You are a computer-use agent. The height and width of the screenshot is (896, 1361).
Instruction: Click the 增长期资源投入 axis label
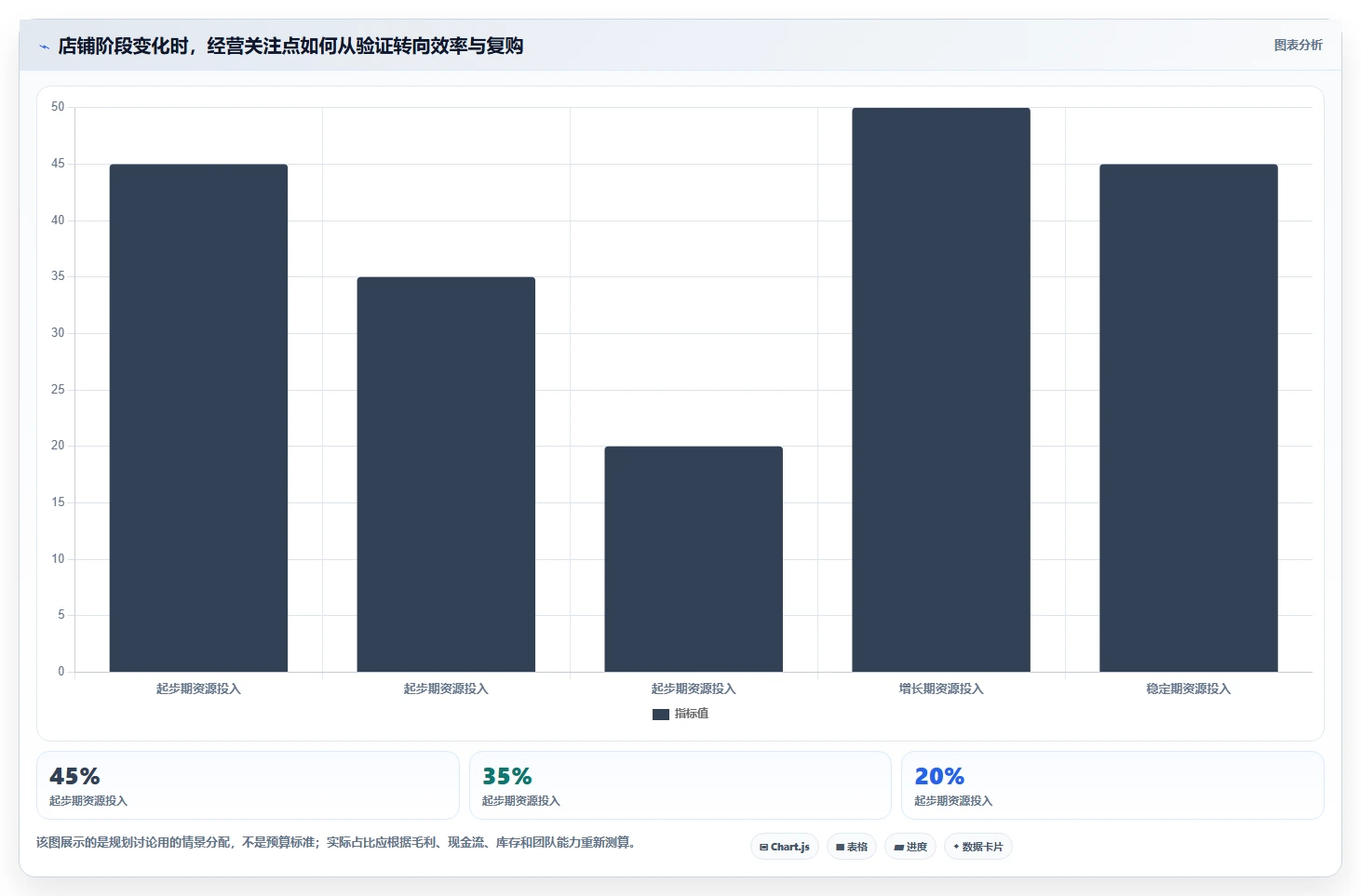pyautogui.click(x=941, y=689)
